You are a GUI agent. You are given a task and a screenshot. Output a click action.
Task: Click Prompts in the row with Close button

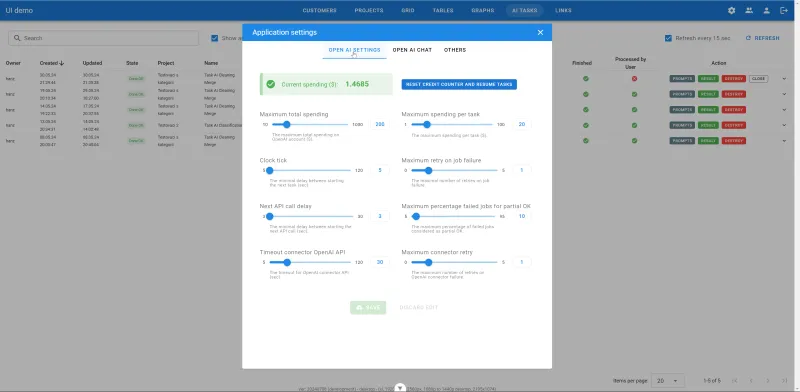click(x=682, y=79)
